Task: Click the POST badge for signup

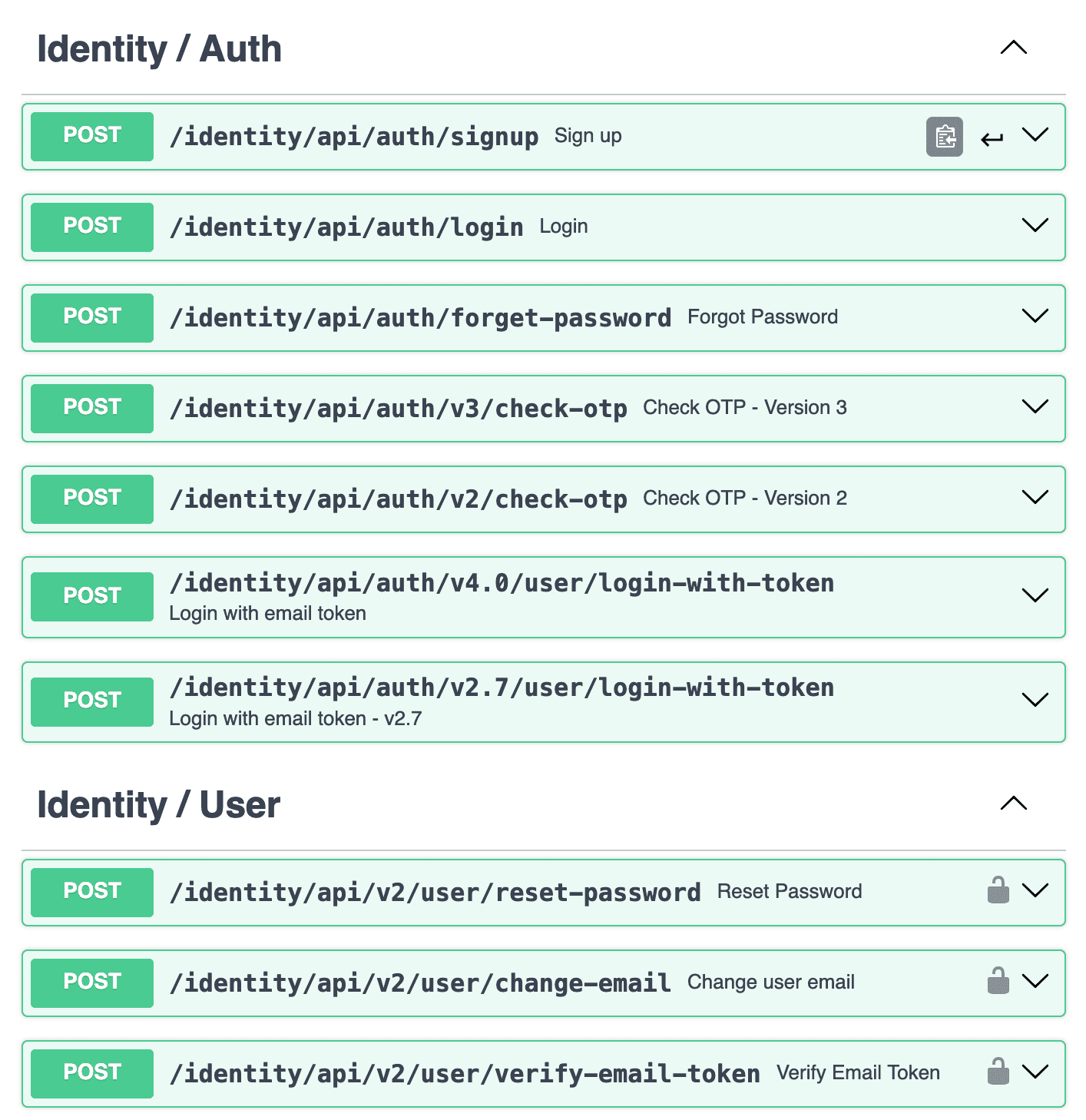Action: point(92,136)
